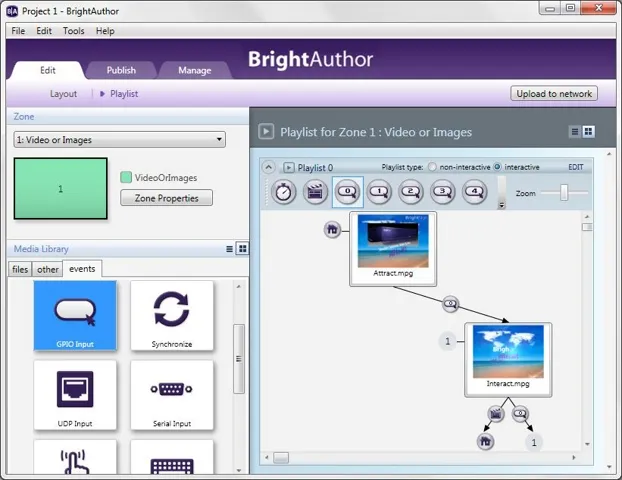This screenshot has height=480, width=622.
Task: Select the Interact.mpg thumbnail
Action: 508,351
